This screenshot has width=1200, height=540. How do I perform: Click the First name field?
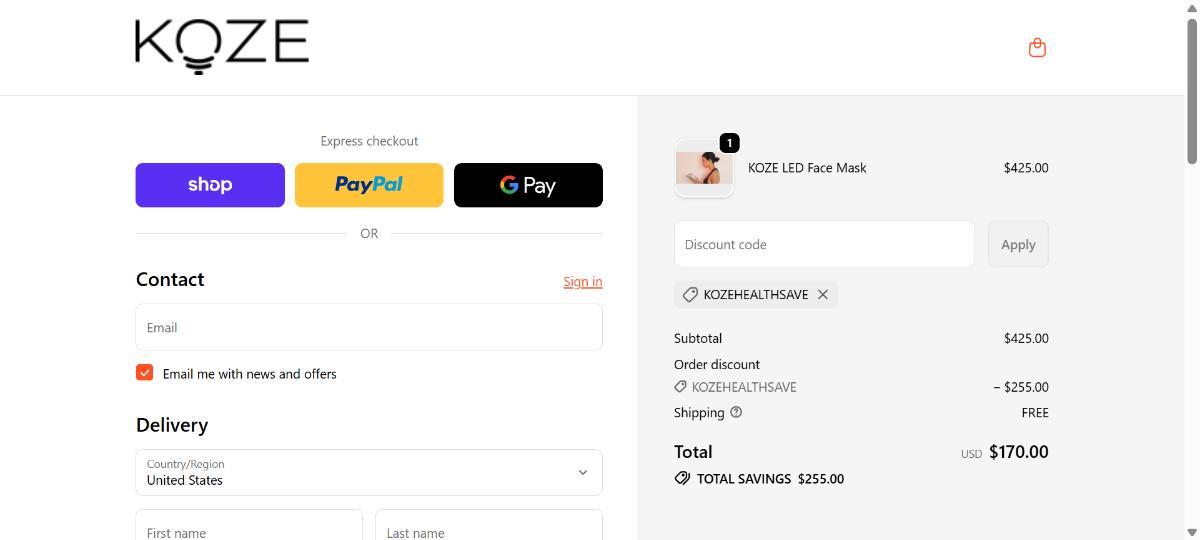click(x=249, y=528)
